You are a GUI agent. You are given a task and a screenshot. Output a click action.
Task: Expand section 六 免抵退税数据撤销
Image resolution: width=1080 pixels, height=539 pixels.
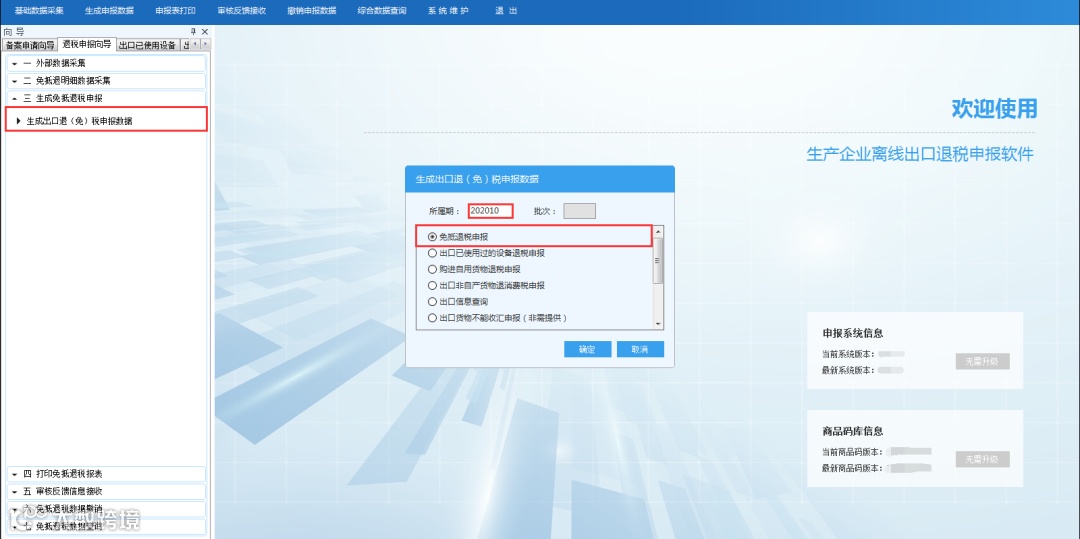coord(107,509)
